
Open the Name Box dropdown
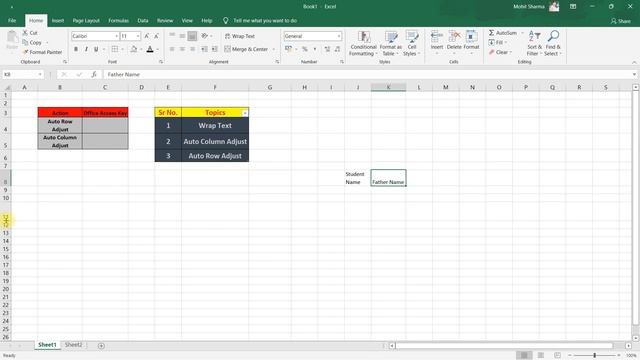click(x=40, y=74)
